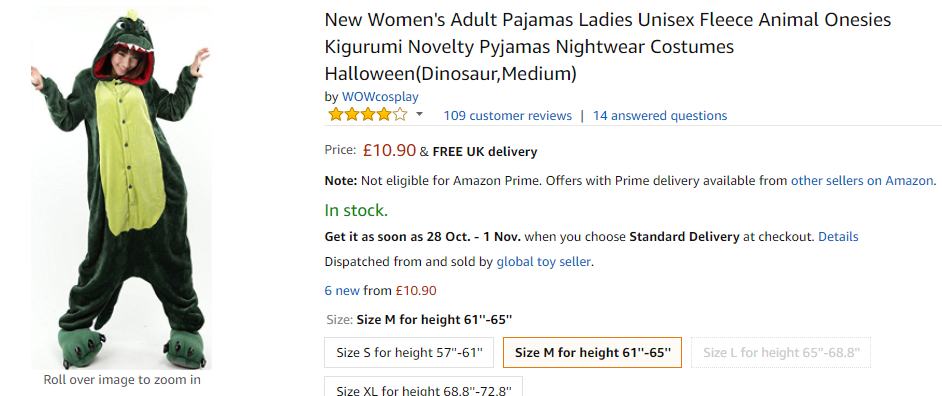Select Size M for height 61''-65''
942x396 pixels.
592,352
